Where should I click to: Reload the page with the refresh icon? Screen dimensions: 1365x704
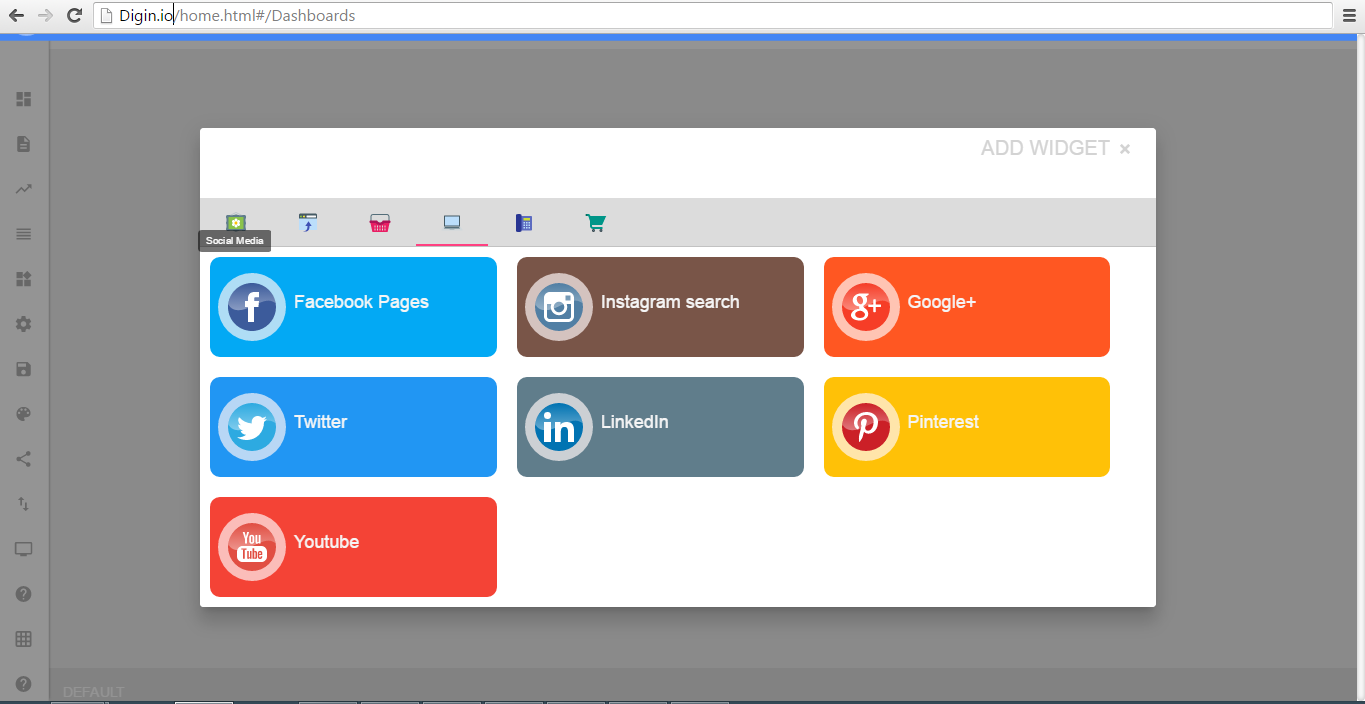(x=74, y=15)
